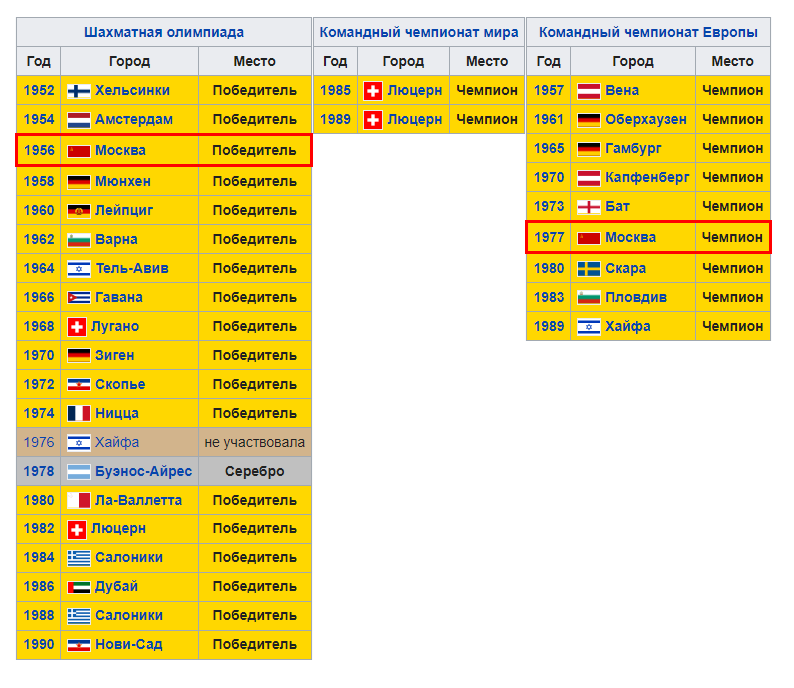Open Командный чемпионат Европы header link
Screen dimensions: 794x688
(648, 32)
